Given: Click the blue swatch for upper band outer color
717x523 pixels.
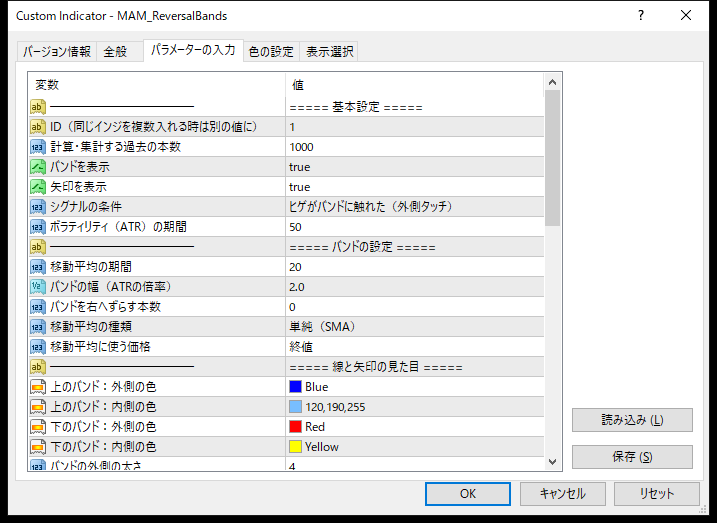Looking at the screenshot, I should [x=295, y=387].
